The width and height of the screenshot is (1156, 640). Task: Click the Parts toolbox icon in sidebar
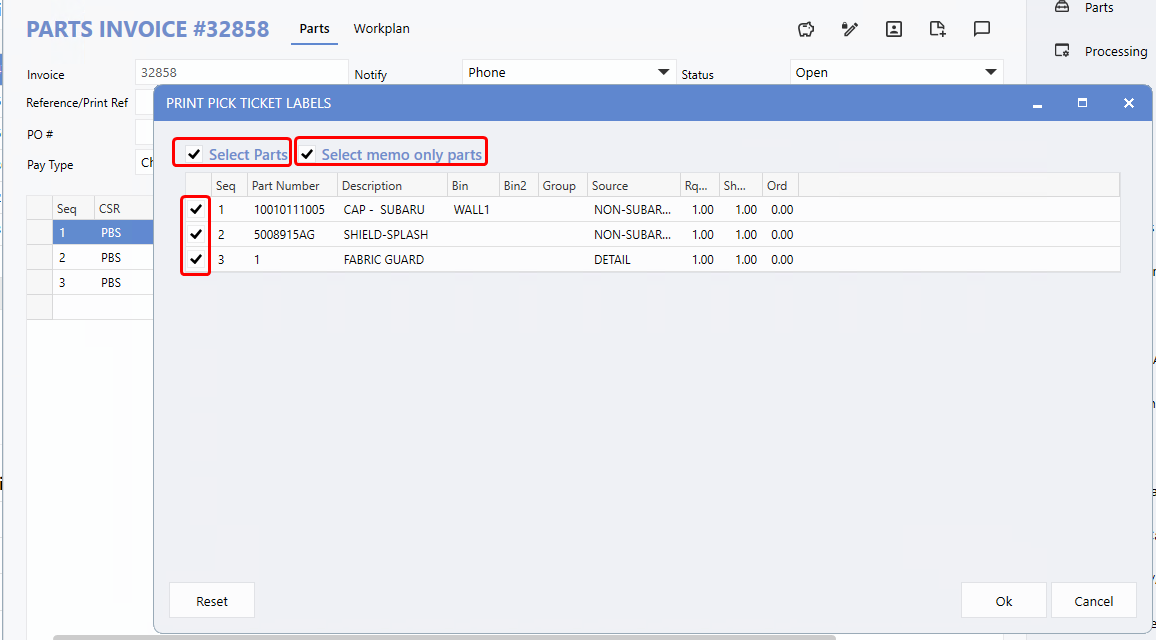(x=1062, y=8)
